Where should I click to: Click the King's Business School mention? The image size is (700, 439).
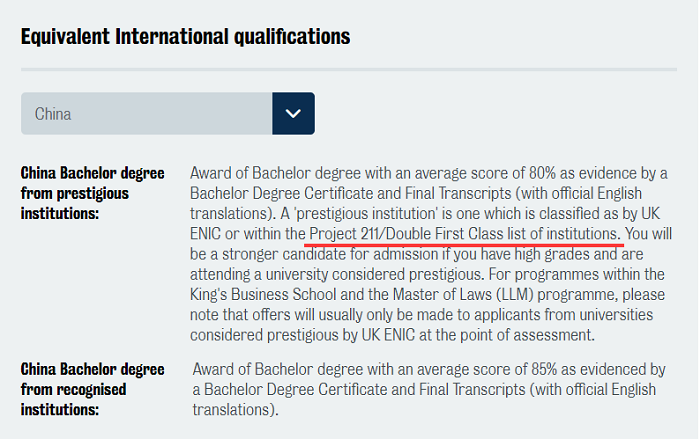[263, 294]
